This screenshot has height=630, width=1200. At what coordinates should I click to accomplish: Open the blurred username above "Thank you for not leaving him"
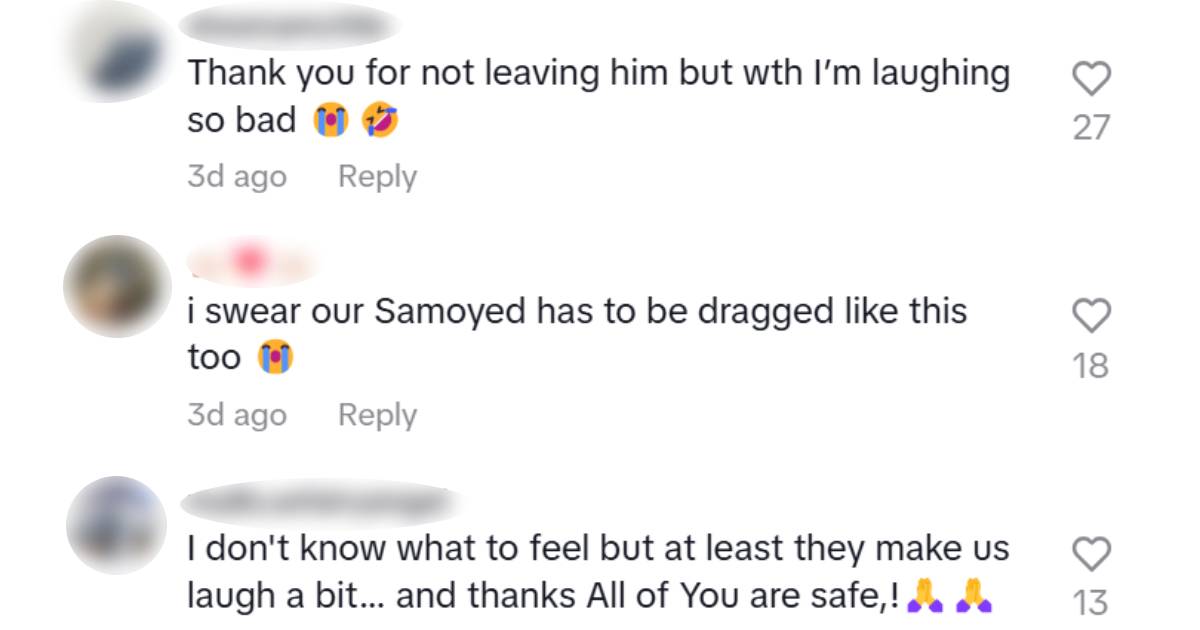coord(290,25)
